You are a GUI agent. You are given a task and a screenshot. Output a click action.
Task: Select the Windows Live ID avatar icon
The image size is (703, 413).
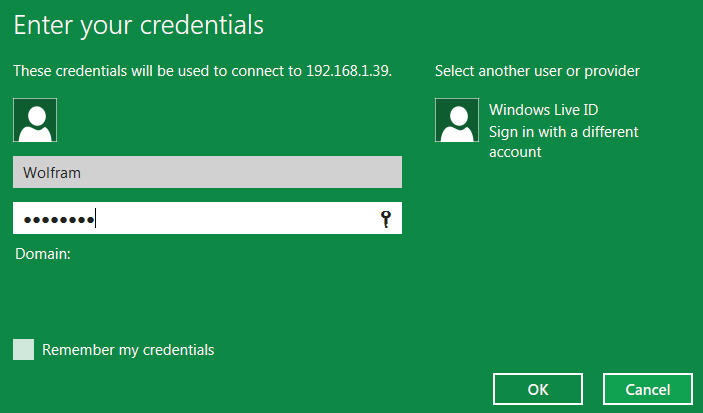[457, 120]
